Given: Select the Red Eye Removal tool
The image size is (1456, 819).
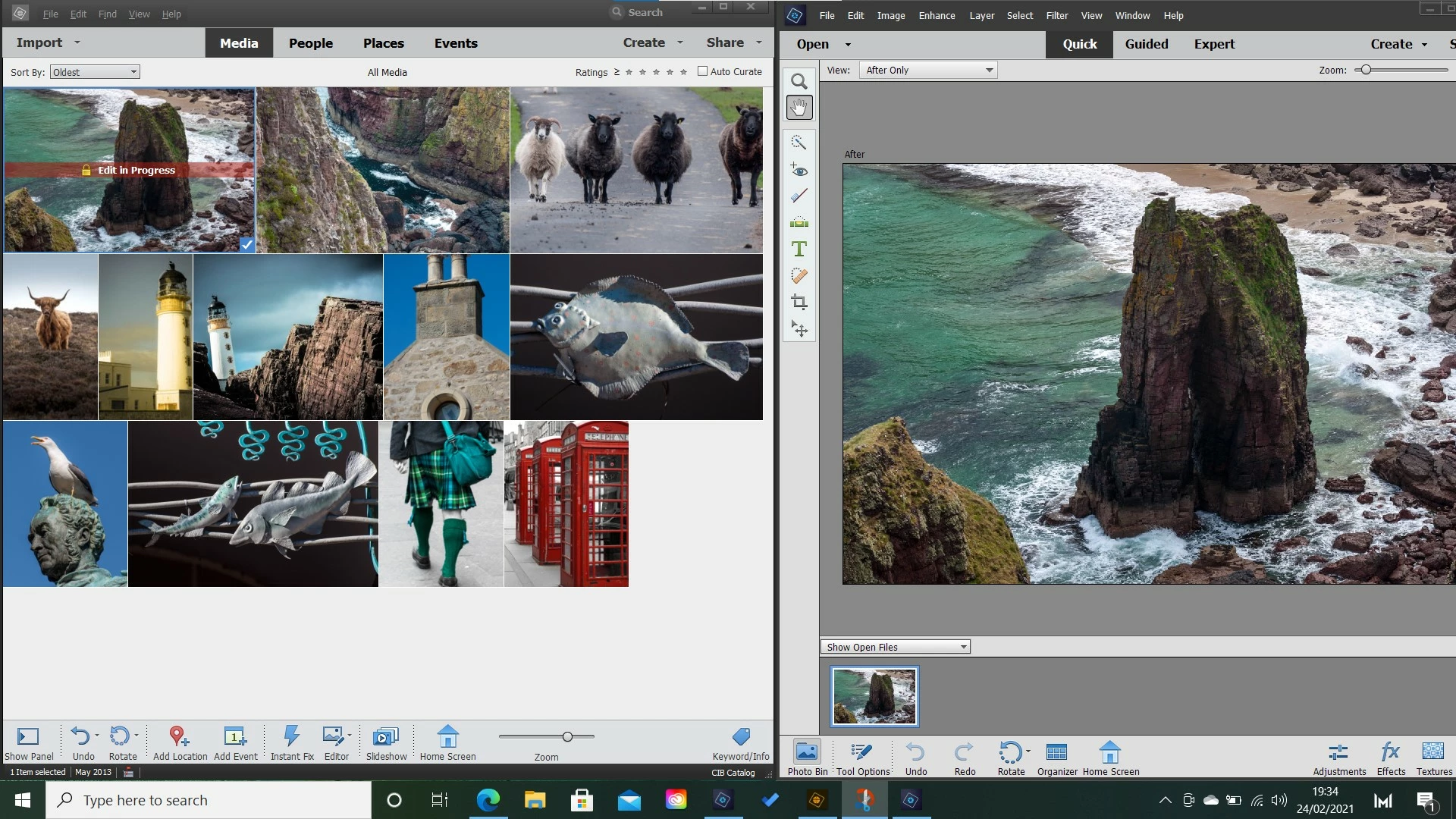Looking at the screenshot, I should click(799, 169).
